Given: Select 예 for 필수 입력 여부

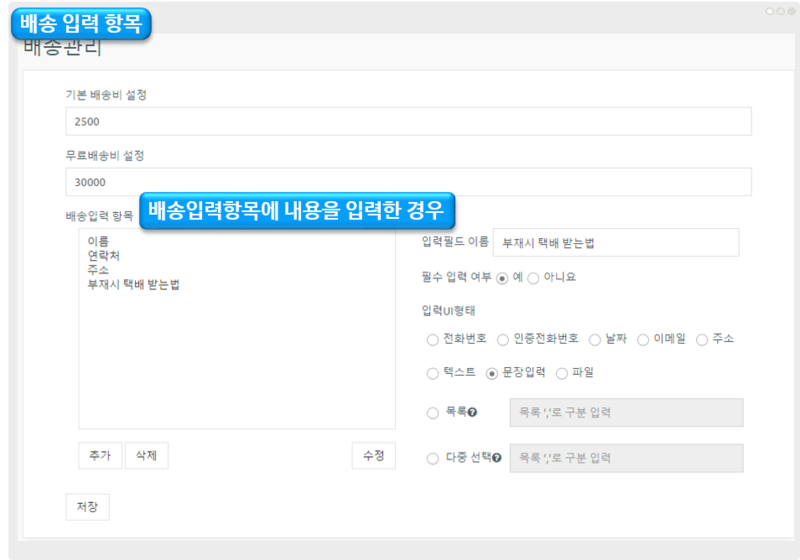Looking at the screenshot, I should click(x=502, y=277).
